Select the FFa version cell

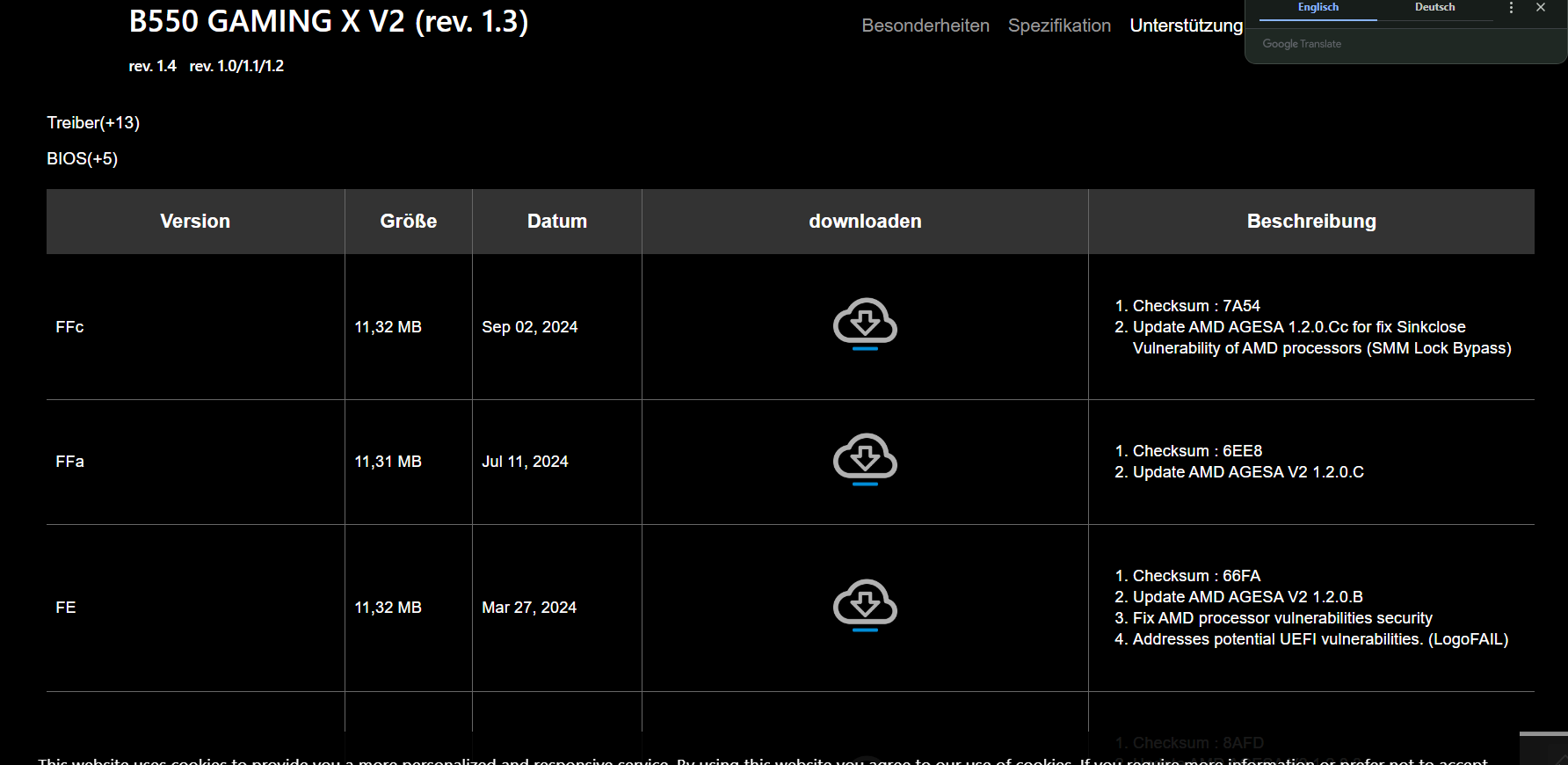pyautogui.click(x=195, y=462)
